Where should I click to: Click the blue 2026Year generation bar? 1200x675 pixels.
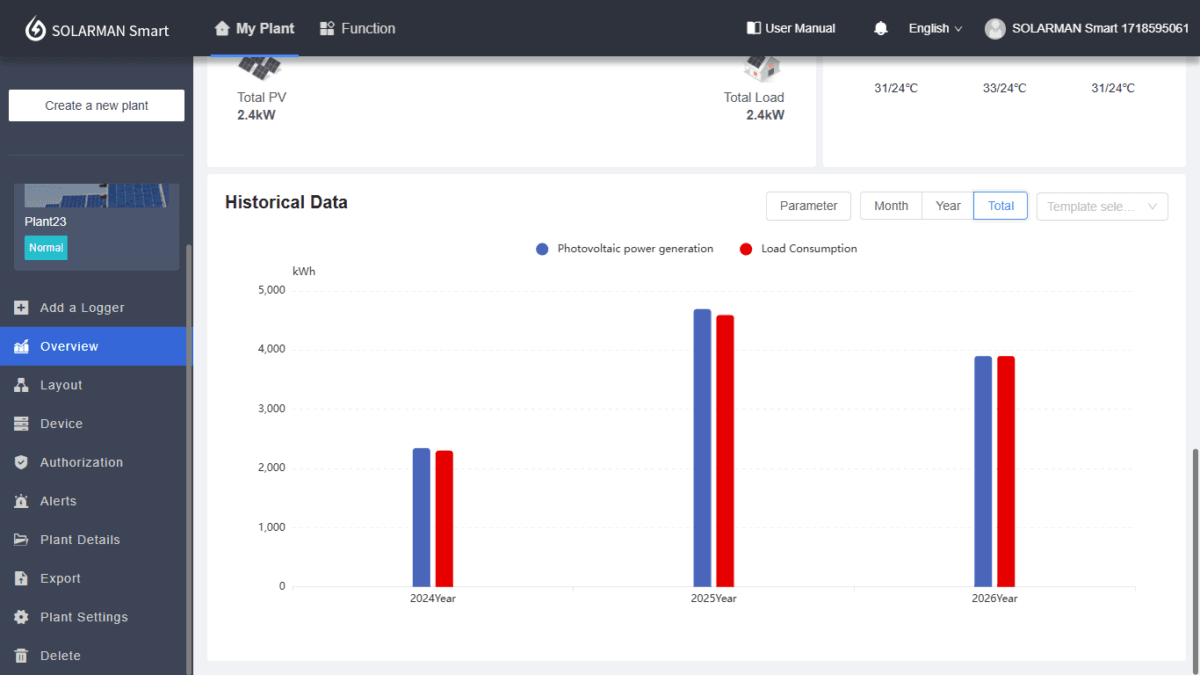[x=983, y=472]
